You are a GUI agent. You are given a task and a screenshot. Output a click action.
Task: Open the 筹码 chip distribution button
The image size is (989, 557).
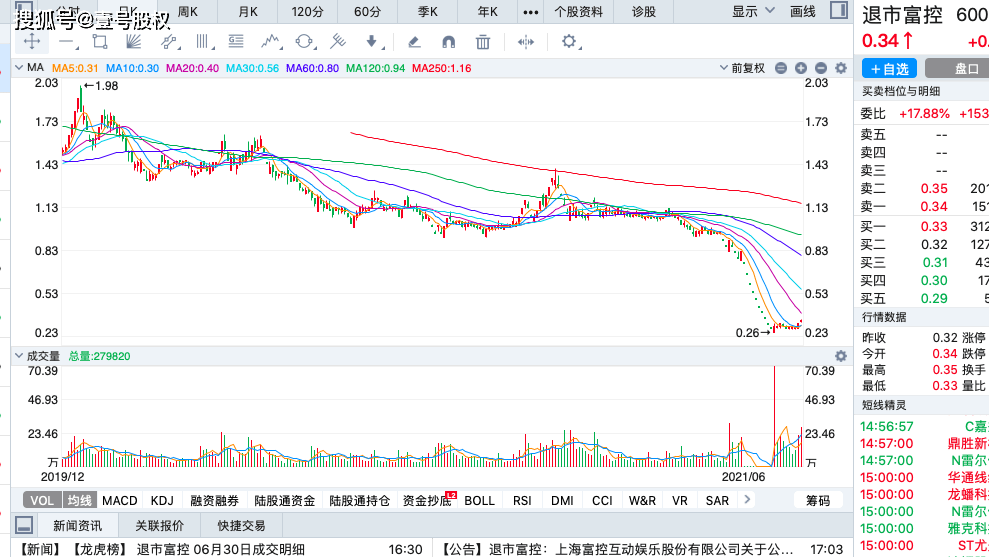click(x=817, y=500)
